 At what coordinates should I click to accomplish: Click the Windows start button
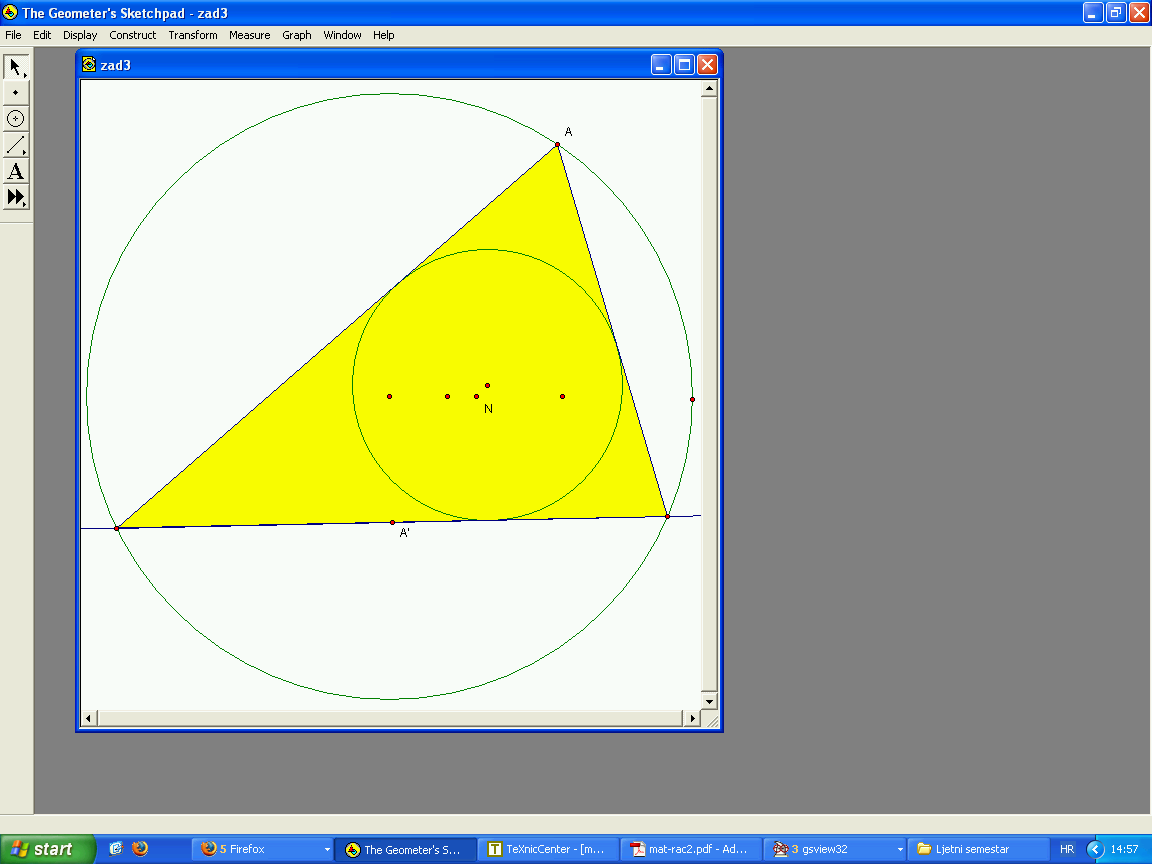[x=47, y=849]
